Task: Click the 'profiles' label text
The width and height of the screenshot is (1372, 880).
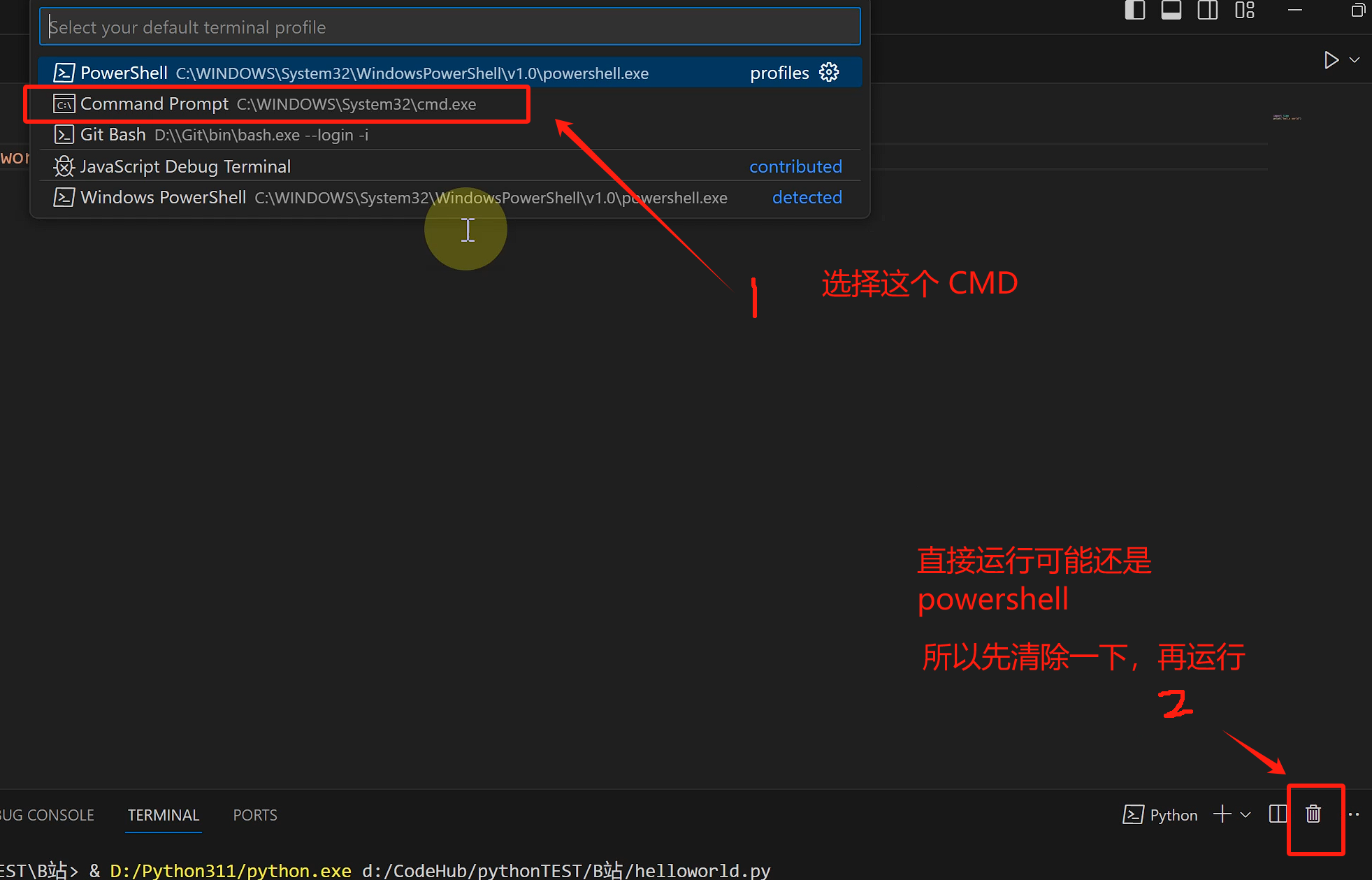Action: [x=779, y=73]
